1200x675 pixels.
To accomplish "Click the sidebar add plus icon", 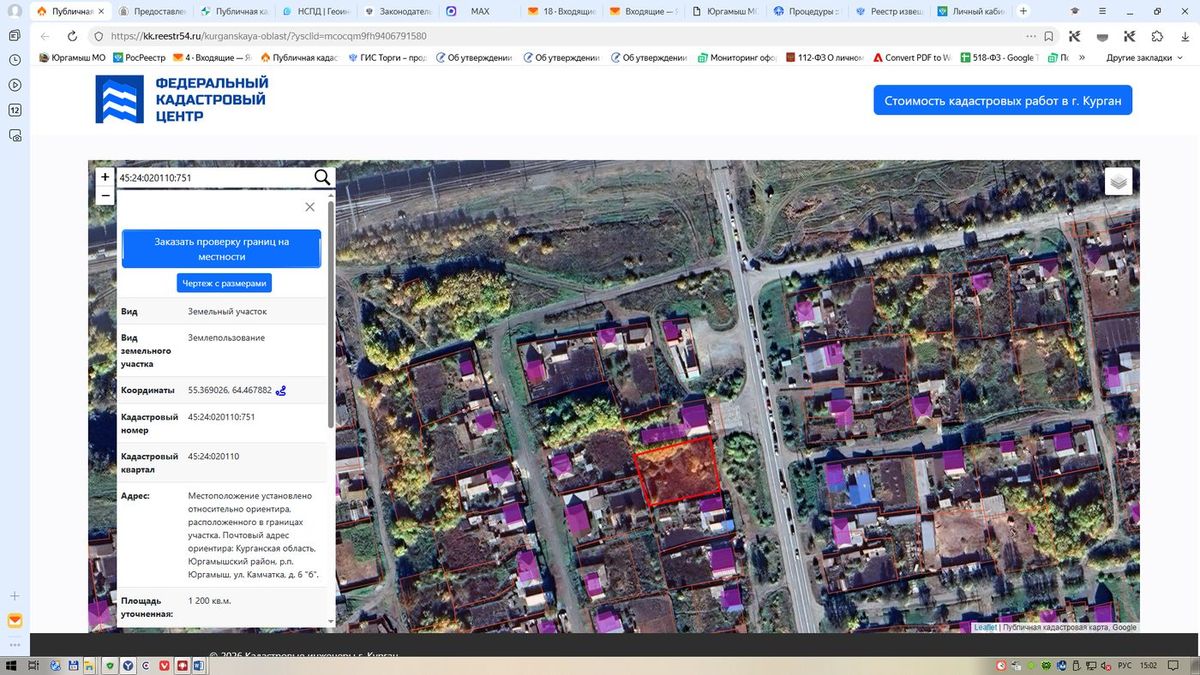I will click(x=15, y=596).
